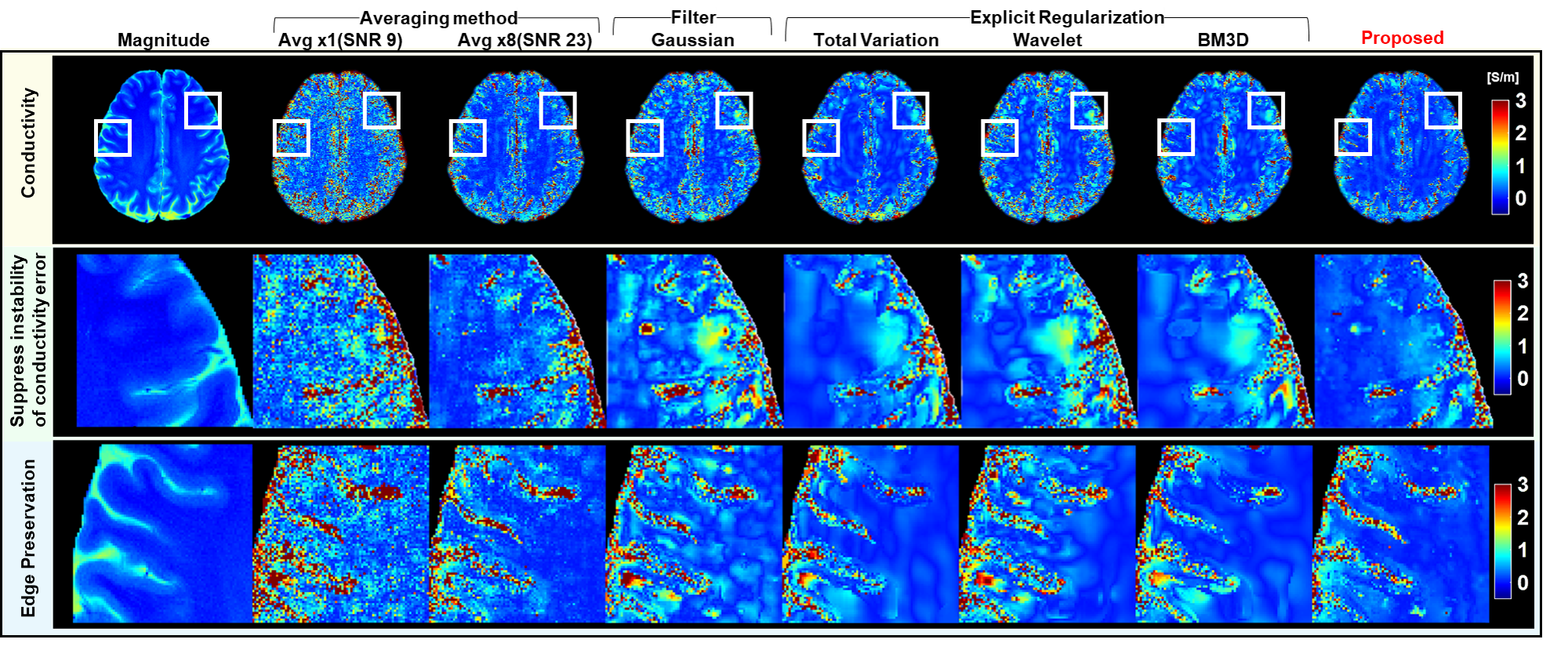Click rightmost zoomed patch in Edge Preservation row
The width and height of the screenshot is (1568, 661).
(1400, 534)
